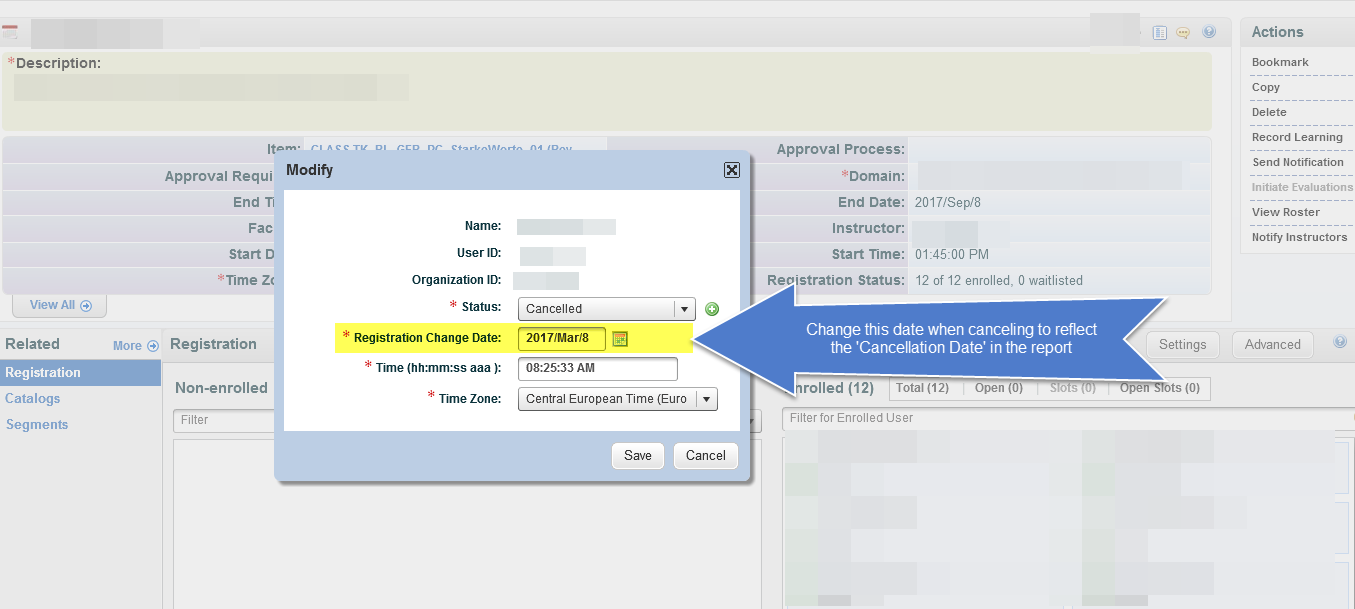The width and height of the screenshot is (1355, 609).
Task: Choose Record Learning action
Action: click(x=1297, y=137)
